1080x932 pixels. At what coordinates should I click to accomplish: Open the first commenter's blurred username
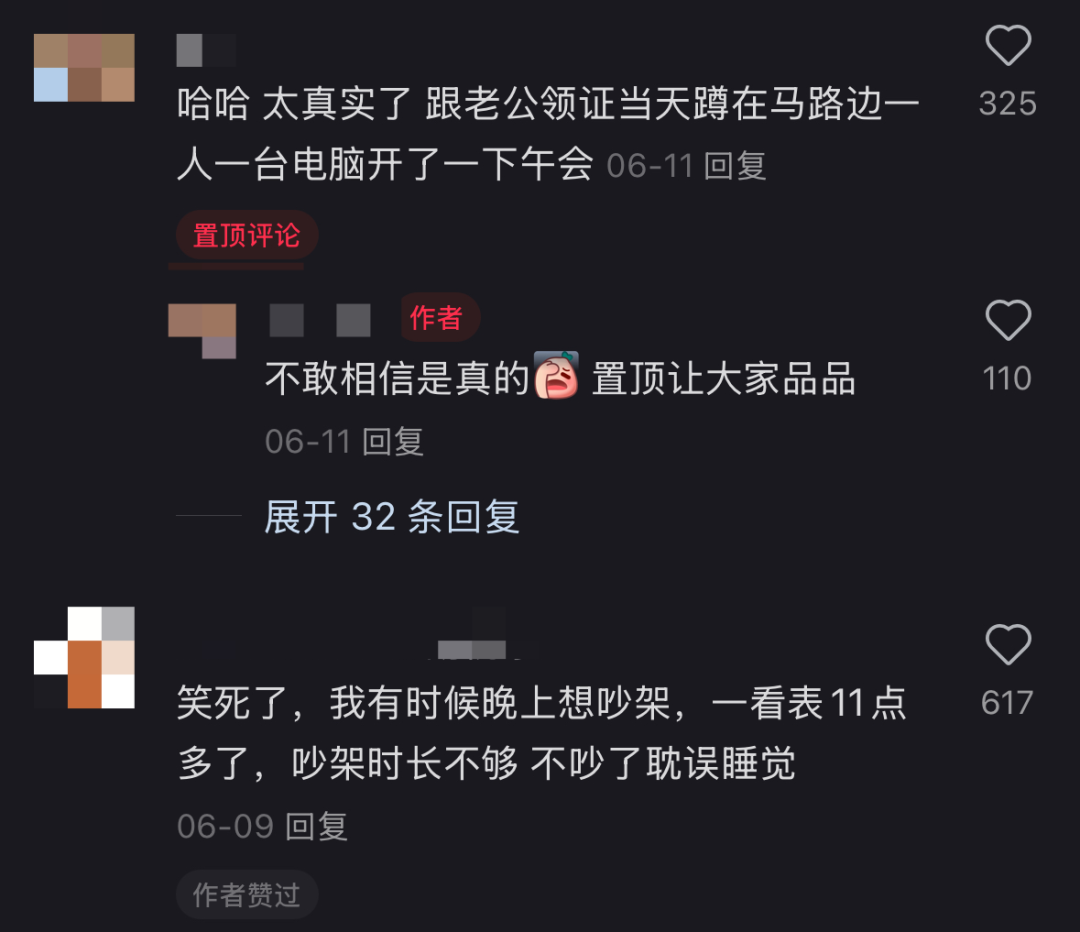[206, 50]
